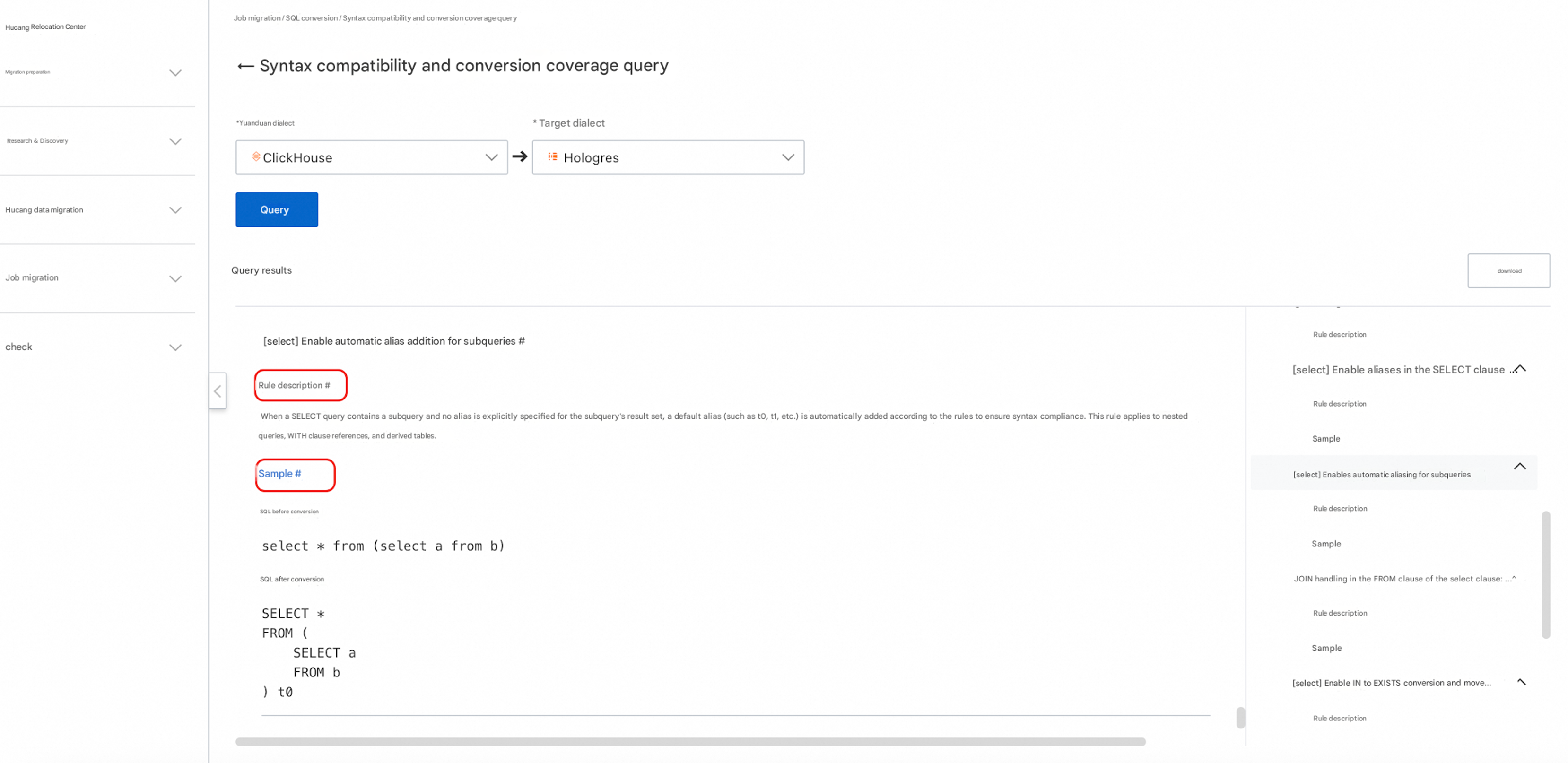Viewport: 1568px width, 763px height.
Task: Open the Hologres target dialect dropdown
Action: [668, 157]
